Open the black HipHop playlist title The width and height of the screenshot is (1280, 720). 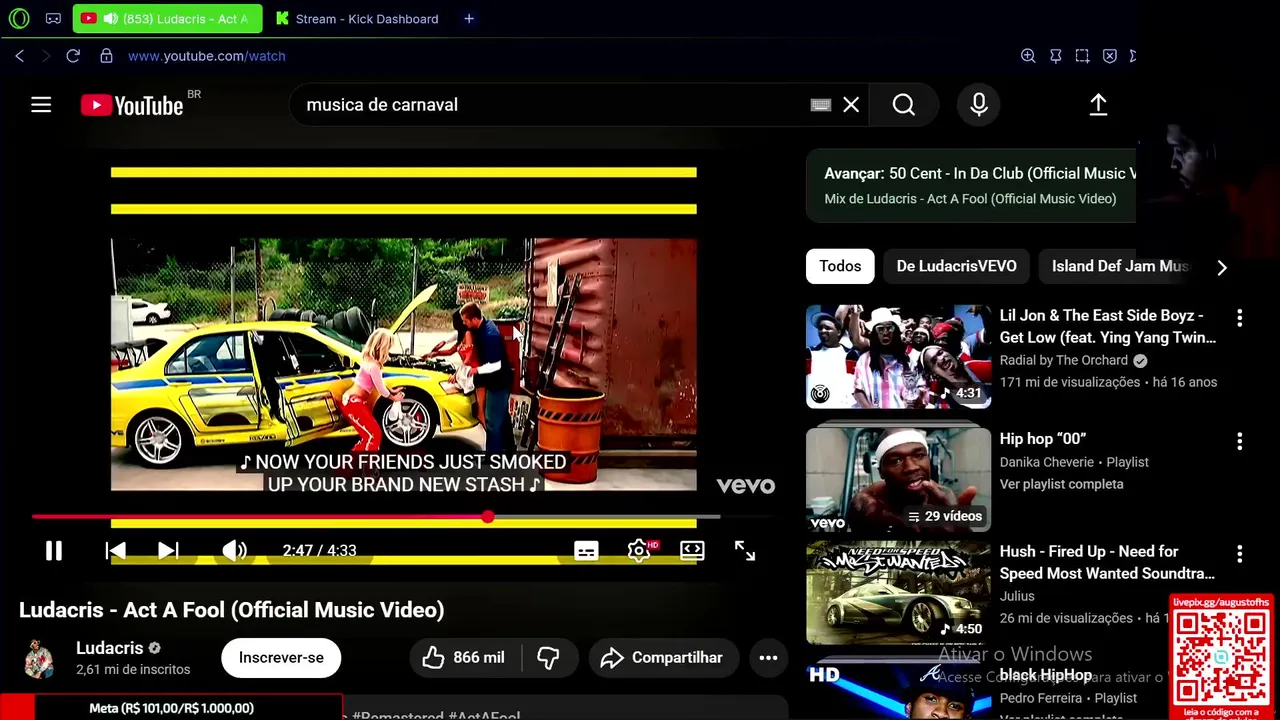[1045, 675]
